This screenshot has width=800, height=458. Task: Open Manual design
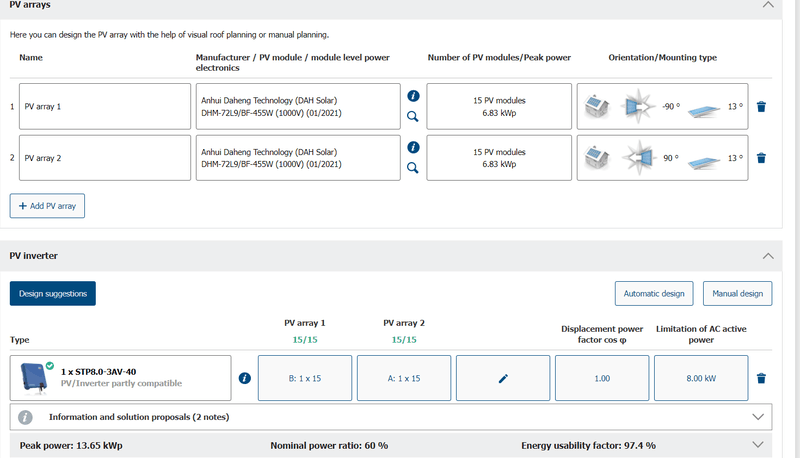737,293
